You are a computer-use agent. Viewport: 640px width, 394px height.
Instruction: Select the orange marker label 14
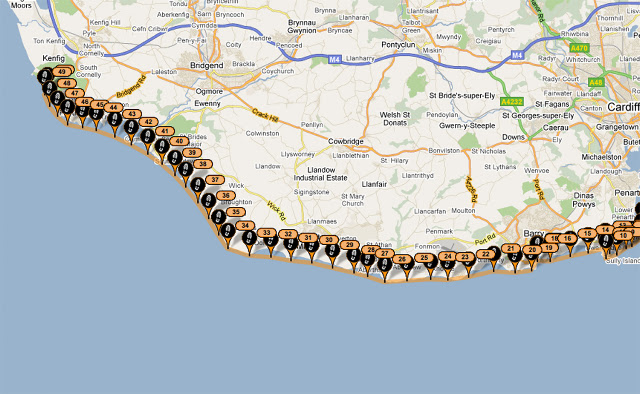(605, 230)
